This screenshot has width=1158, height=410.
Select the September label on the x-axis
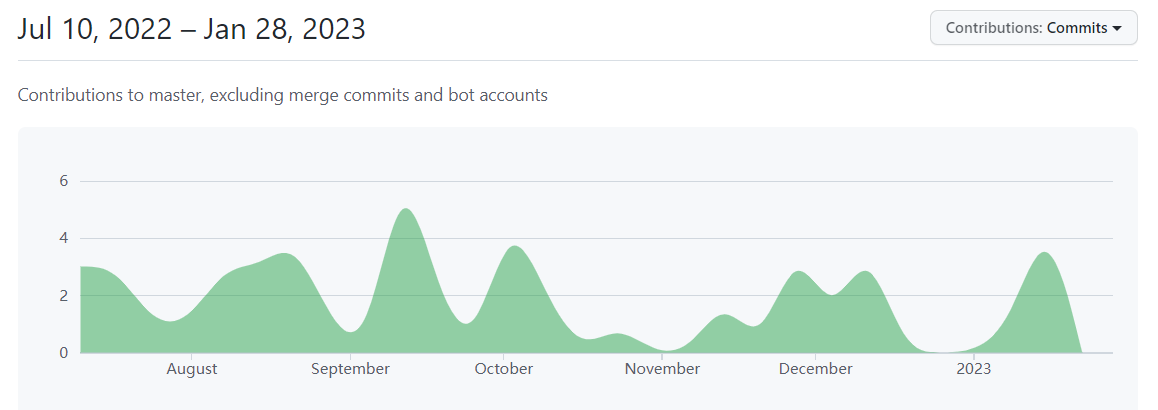[350, 369]
